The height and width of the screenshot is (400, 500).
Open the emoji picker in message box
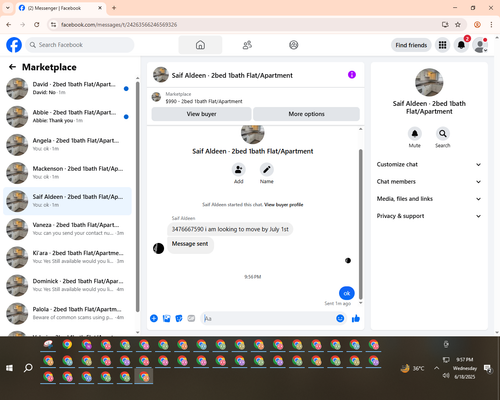pyautogui.click(x=340, y=318)
